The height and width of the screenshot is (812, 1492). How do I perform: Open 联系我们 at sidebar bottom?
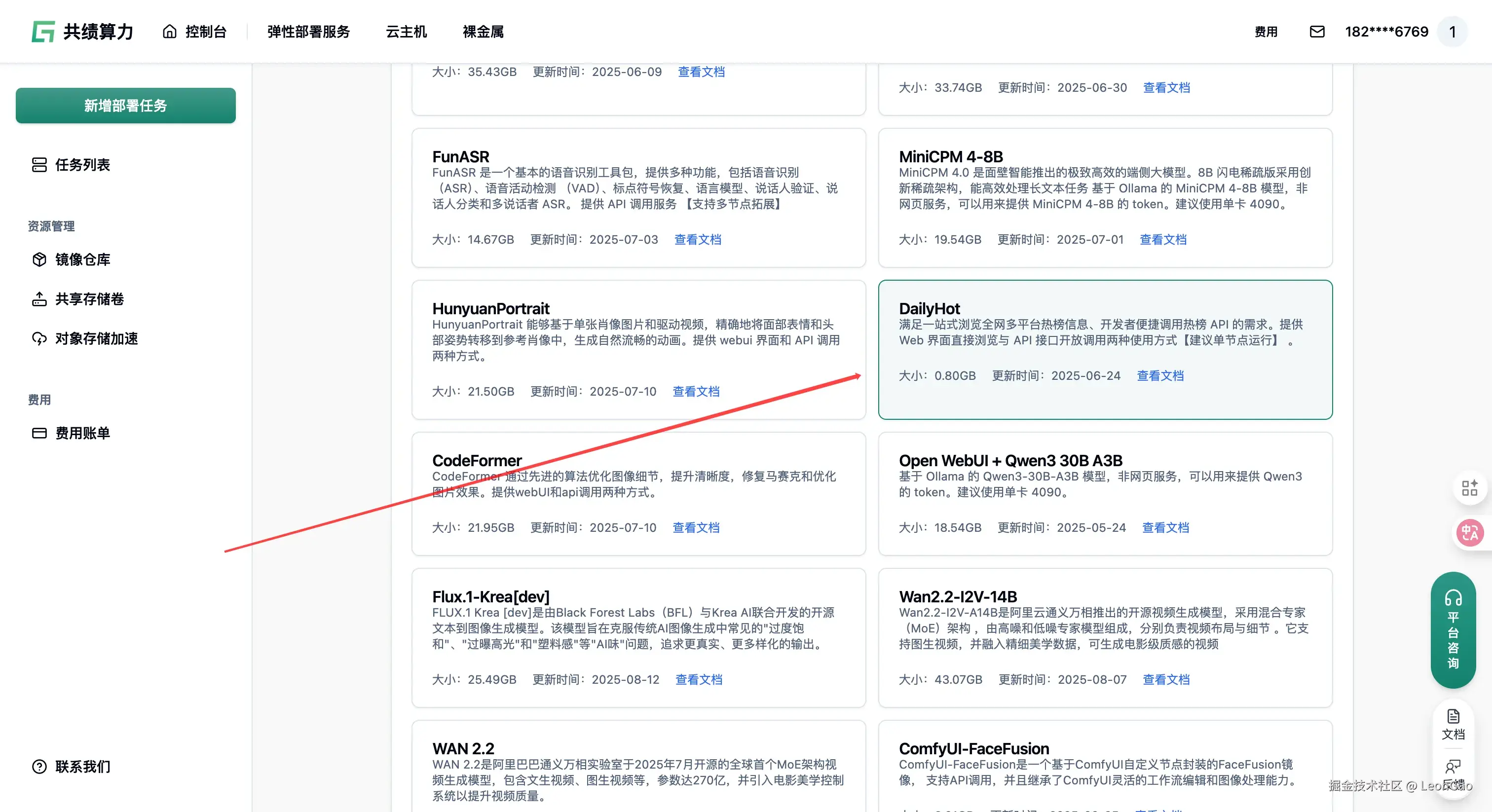click(82, 766)
